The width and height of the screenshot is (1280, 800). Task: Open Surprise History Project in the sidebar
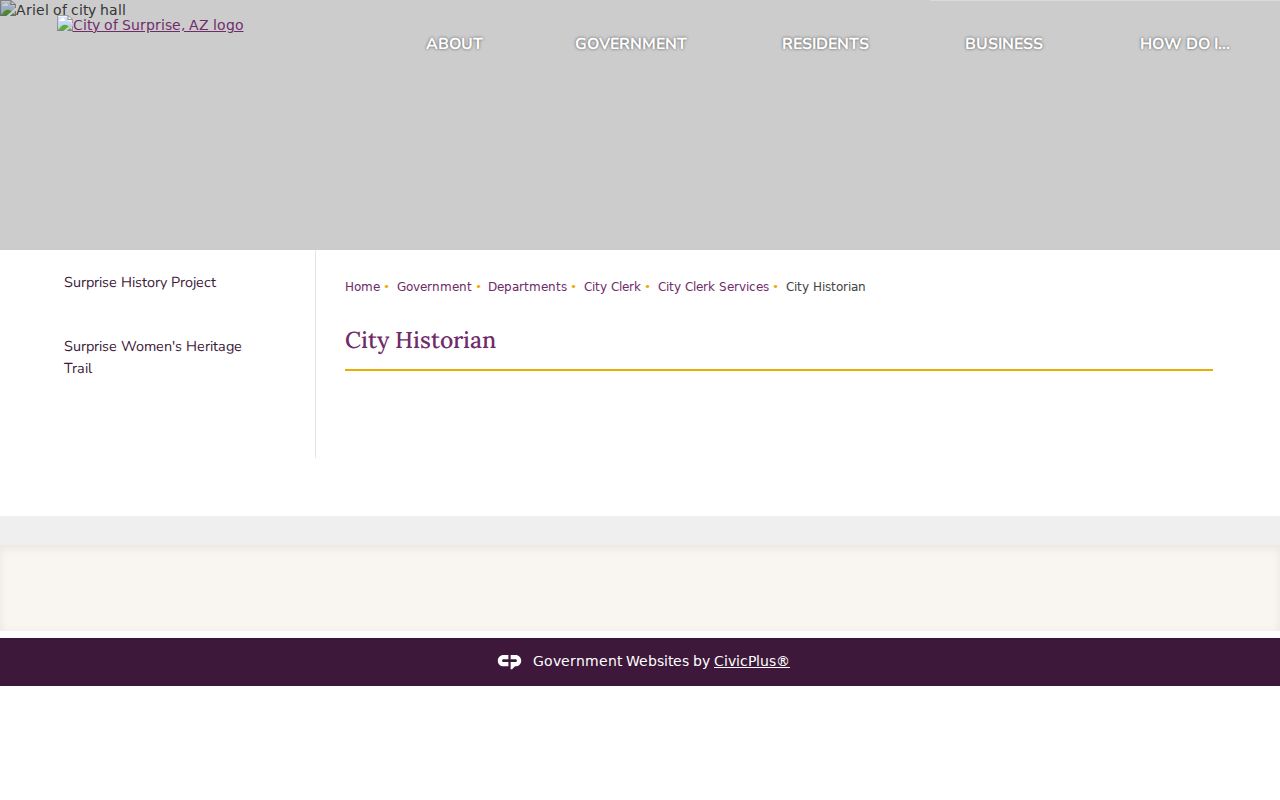(x=140, y=283)
